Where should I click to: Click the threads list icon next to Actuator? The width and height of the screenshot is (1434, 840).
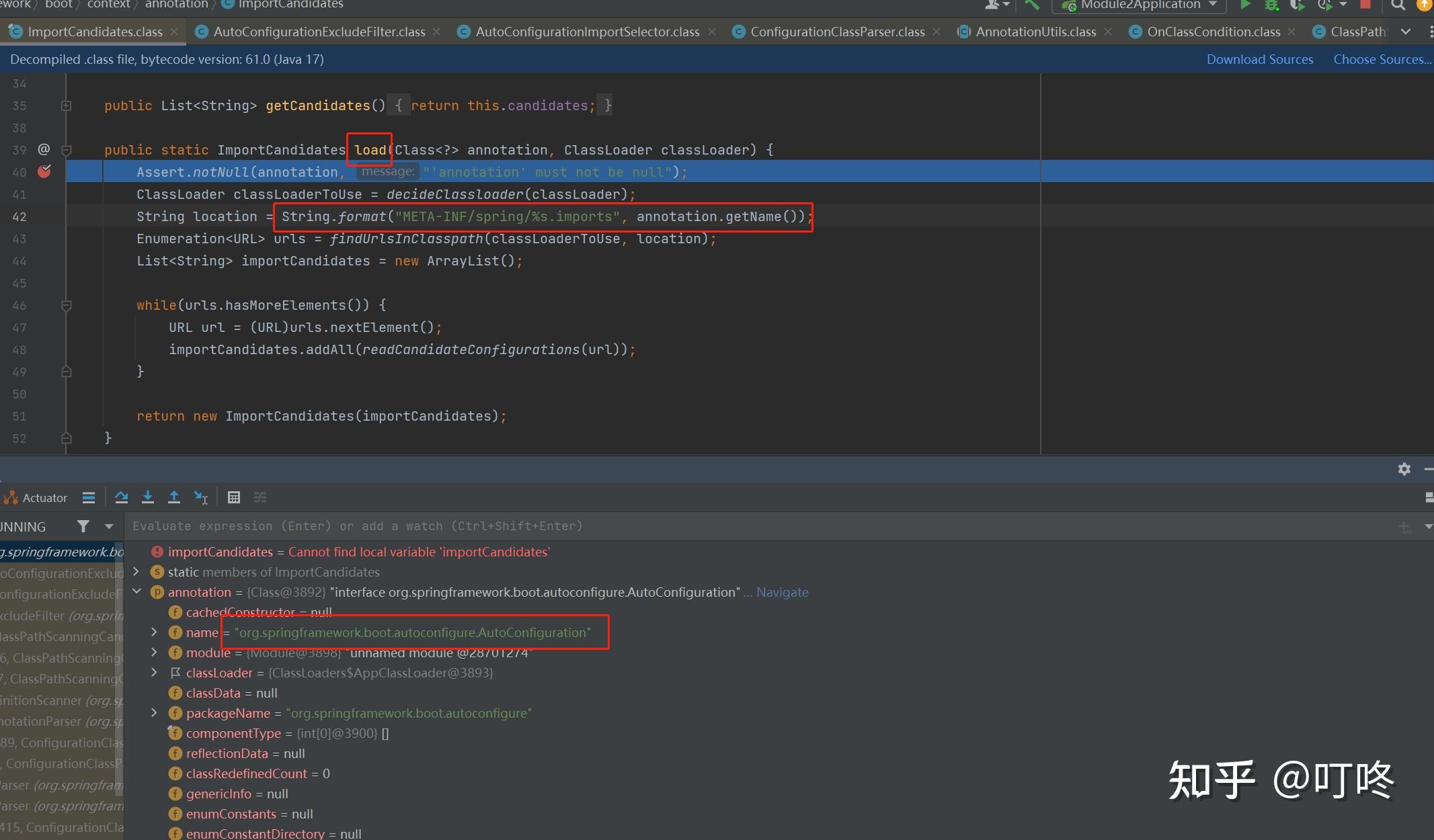pyautogui.click(x=89, y=497)
